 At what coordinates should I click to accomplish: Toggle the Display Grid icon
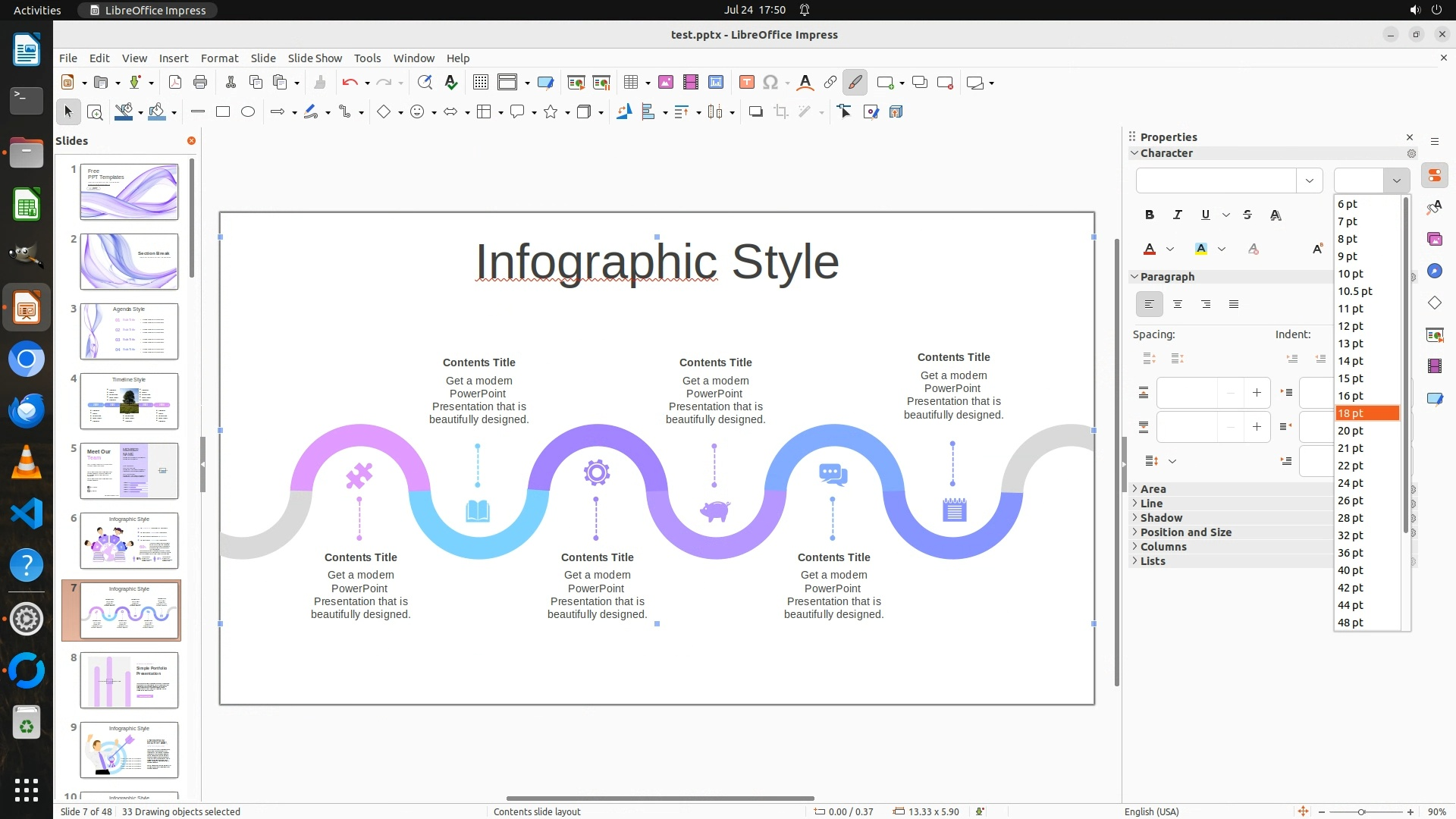480,83
